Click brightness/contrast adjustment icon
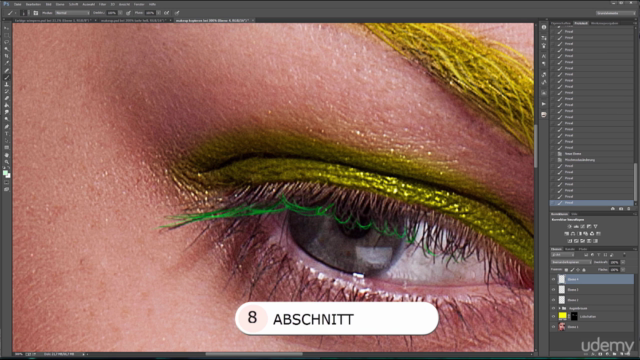 569,226
